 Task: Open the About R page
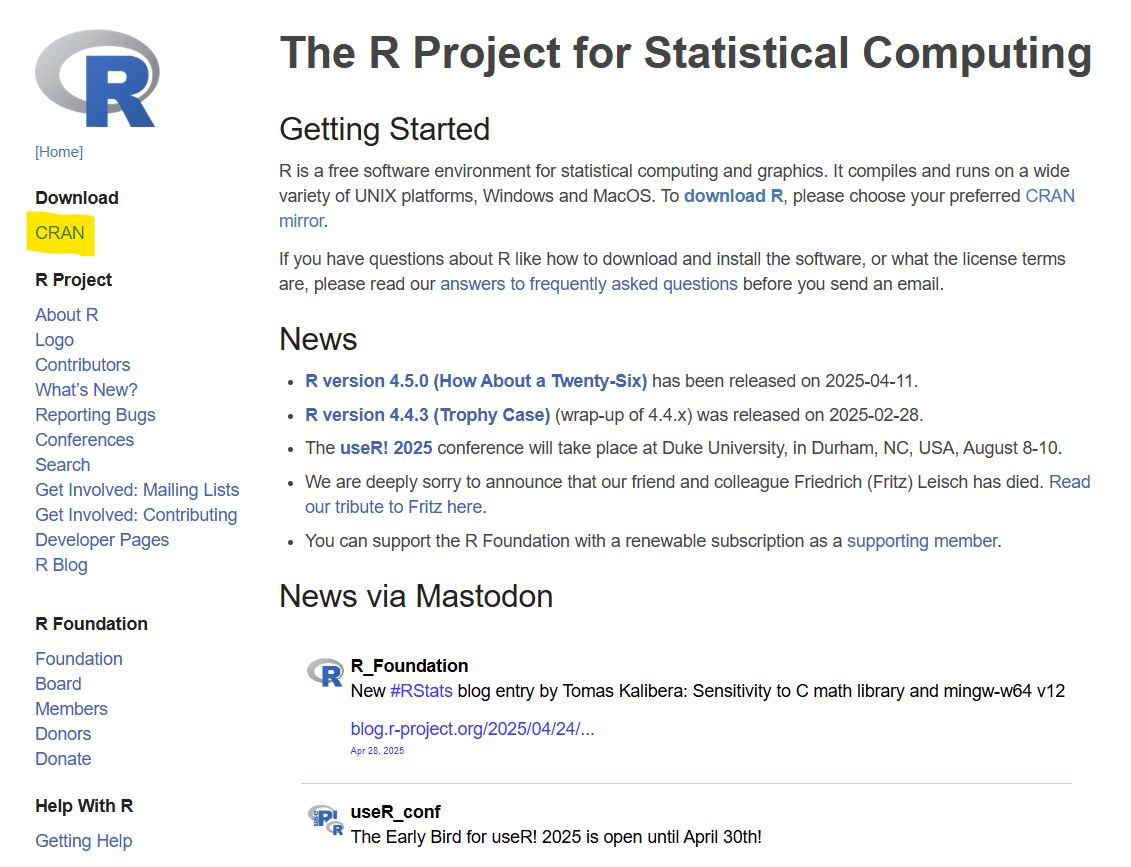click(x=66, y=315)
